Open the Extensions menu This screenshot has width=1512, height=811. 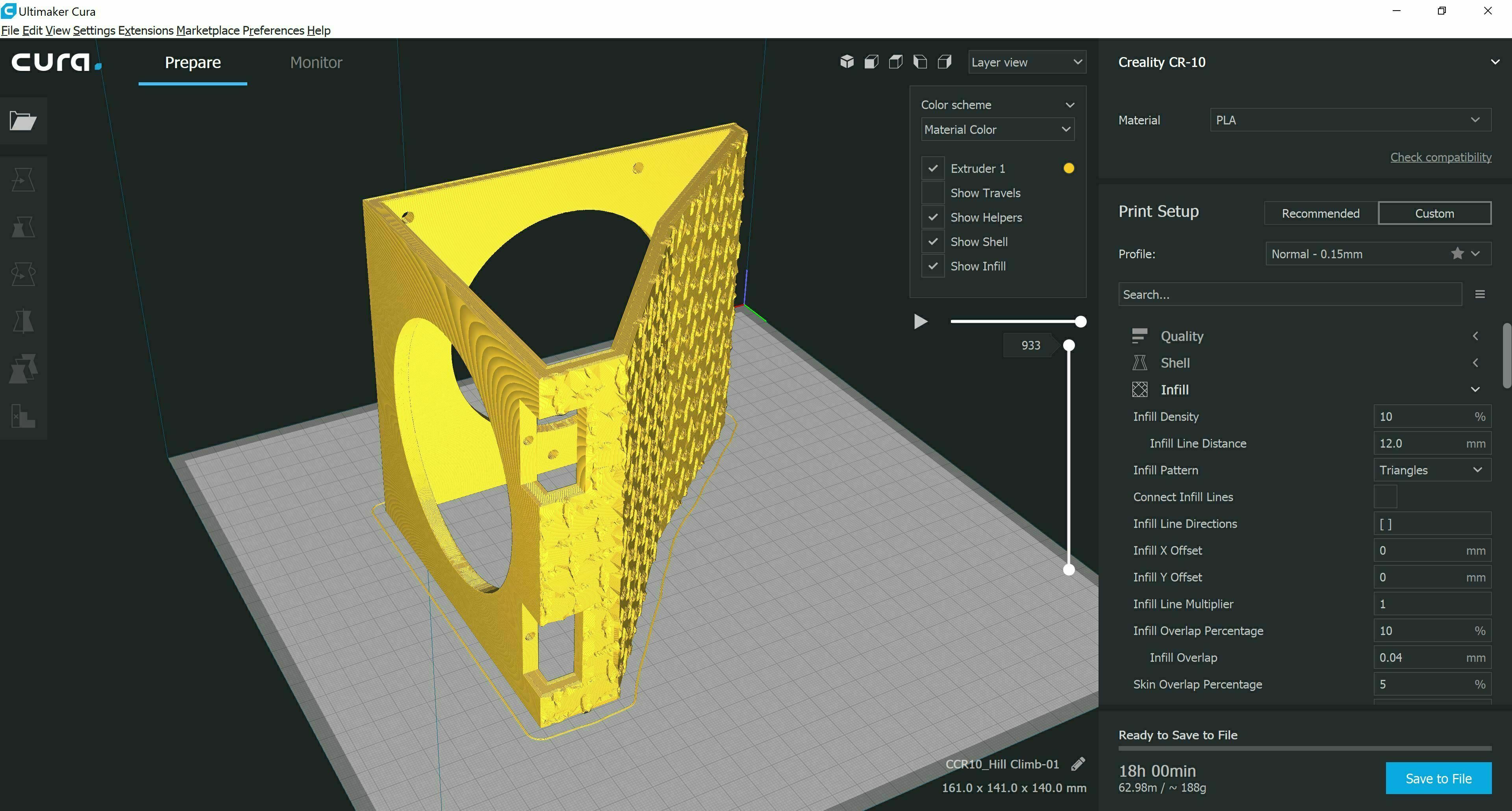coord(146,31)
